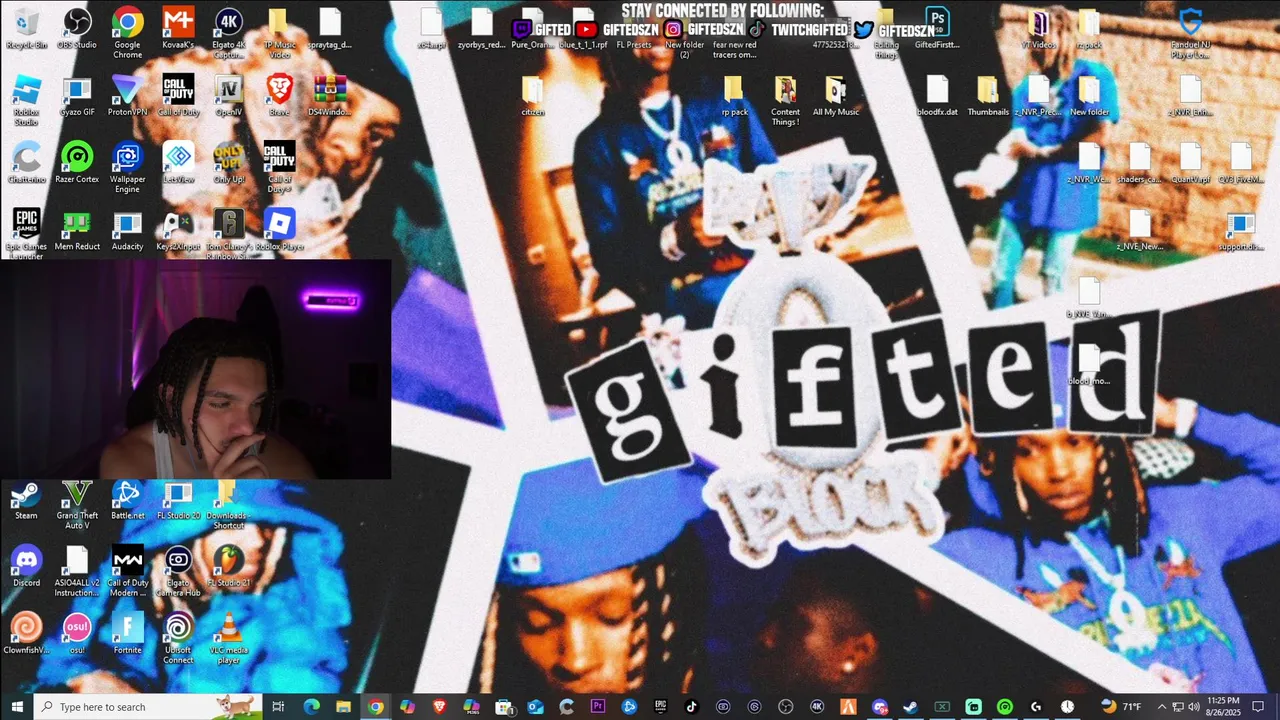
Task: Open OpenIV desktop shortcut
Action: (x=229, y=96)
